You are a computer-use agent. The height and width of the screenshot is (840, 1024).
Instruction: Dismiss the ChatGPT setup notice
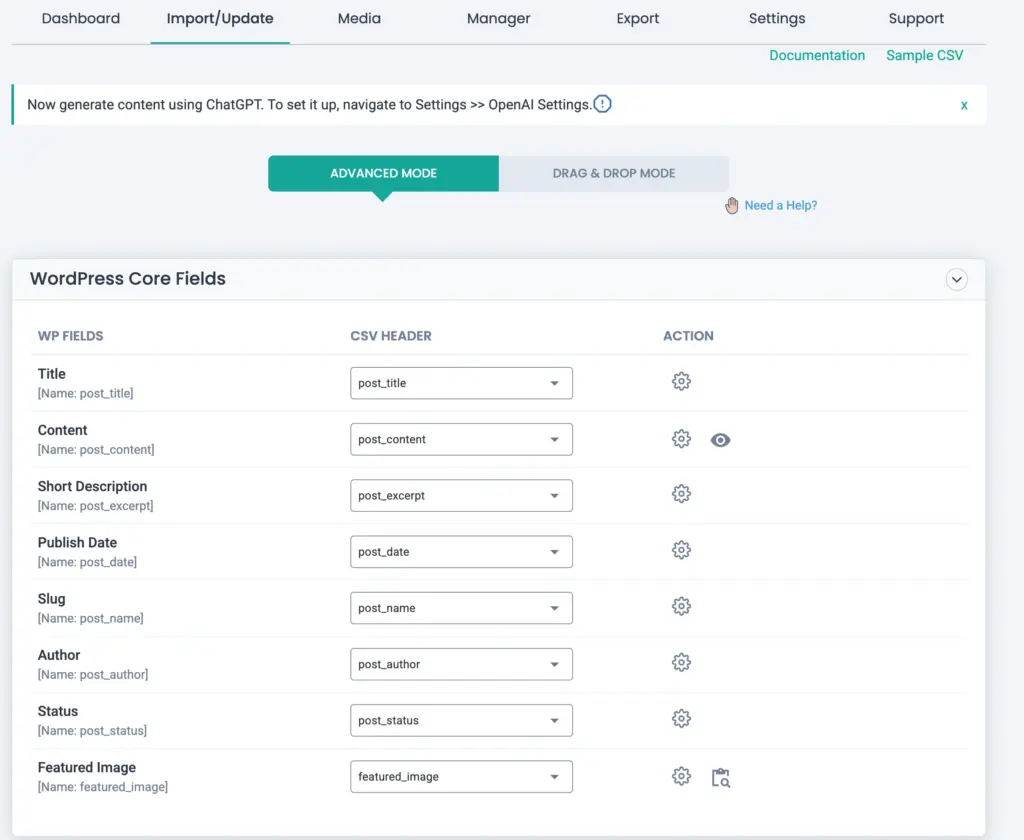(x=963, y=104)
